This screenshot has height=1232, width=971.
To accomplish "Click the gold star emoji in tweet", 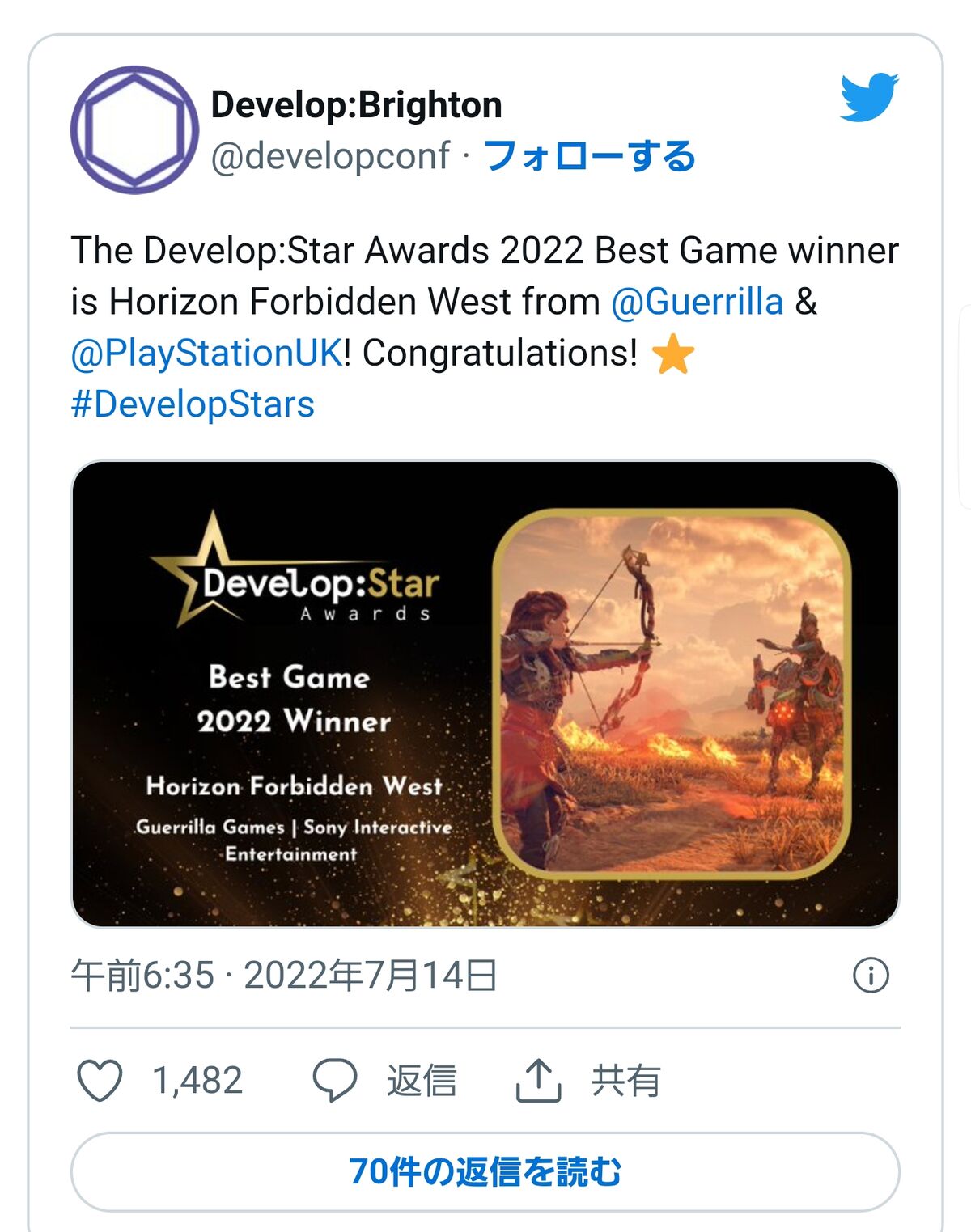I will point(672,354).
